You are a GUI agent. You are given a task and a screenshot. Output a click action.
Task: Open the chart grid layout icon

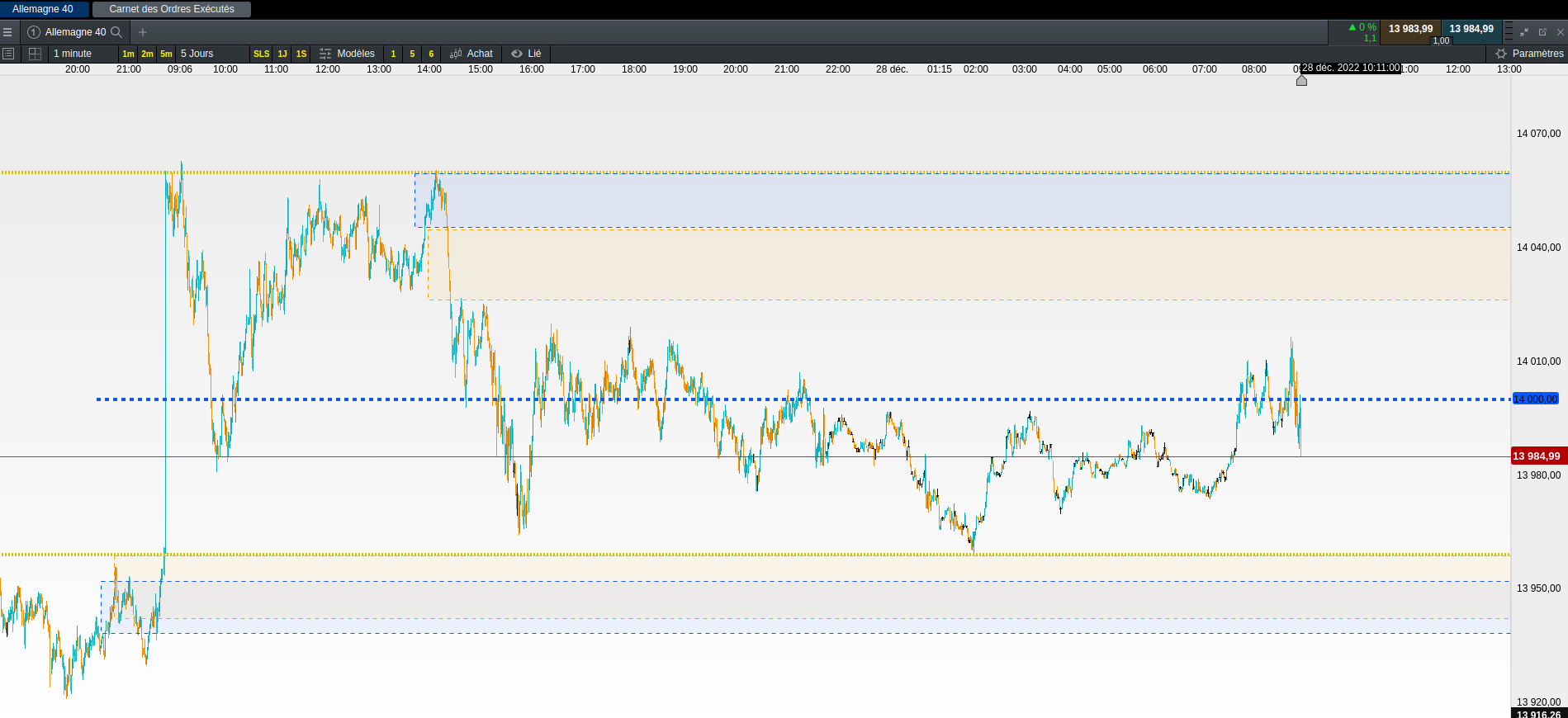point(35,54)
